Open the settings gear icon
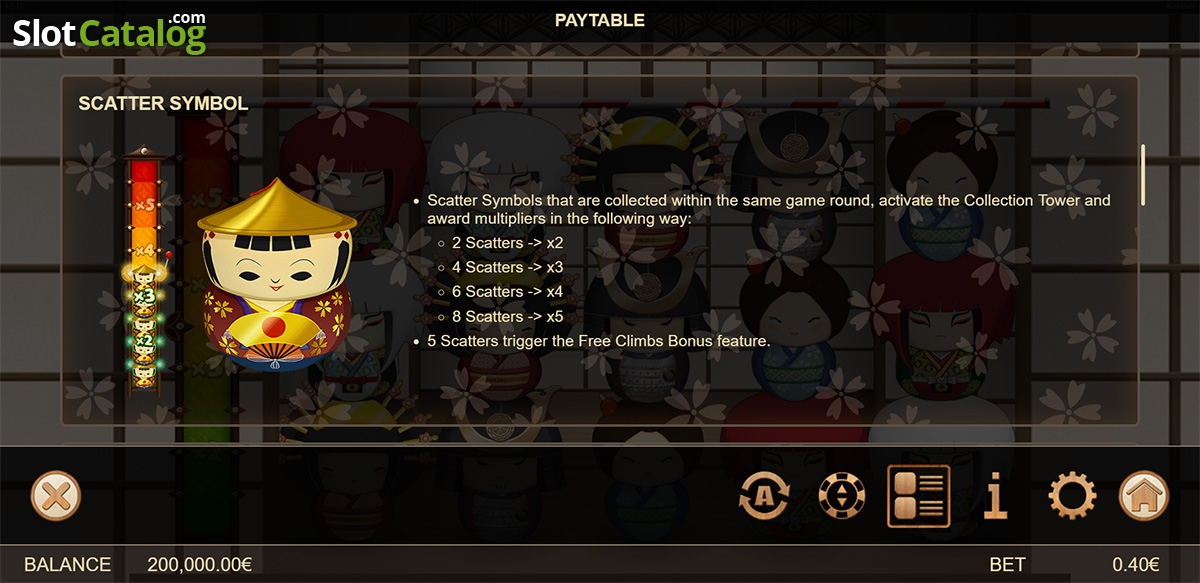The width and height of the screenshot is (1200, 583). [1072, 496]
